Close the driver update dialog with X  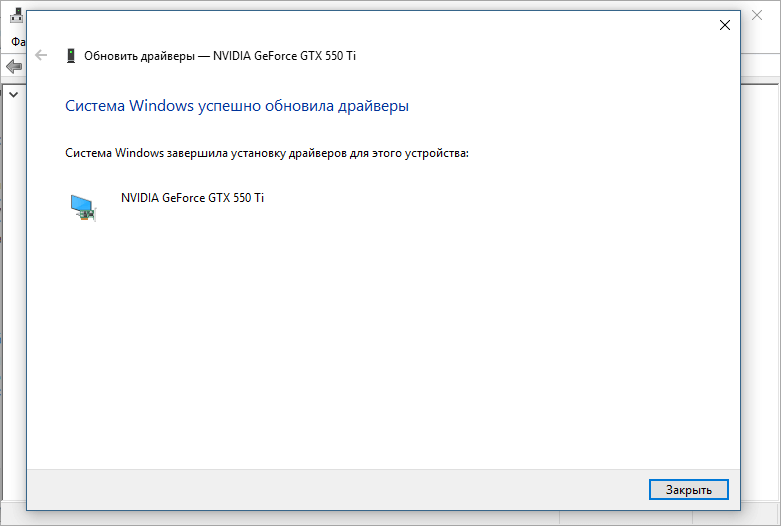point(725,25)
